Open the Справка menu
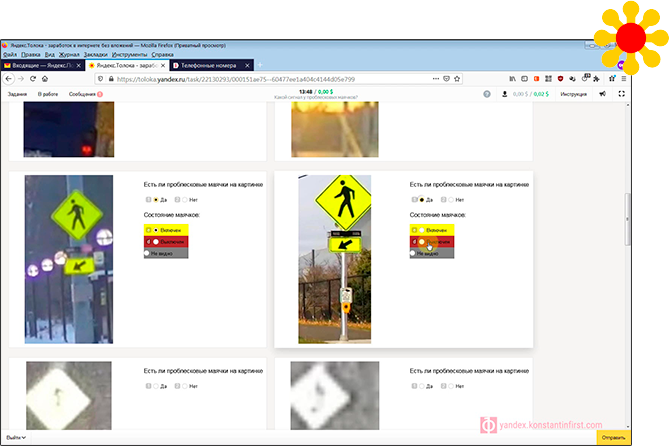The width and height of the screenshot is (672, 446). point(162,54)
